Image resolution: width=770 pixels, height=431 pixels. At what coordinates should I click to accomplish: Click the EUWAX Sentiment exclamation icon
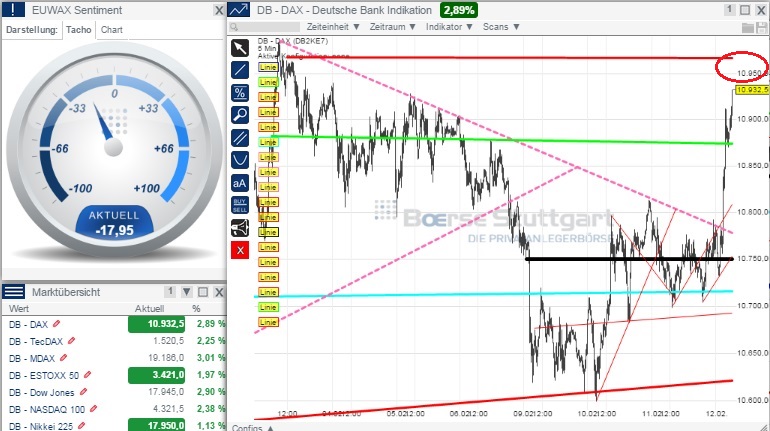[x=13, y=9]
